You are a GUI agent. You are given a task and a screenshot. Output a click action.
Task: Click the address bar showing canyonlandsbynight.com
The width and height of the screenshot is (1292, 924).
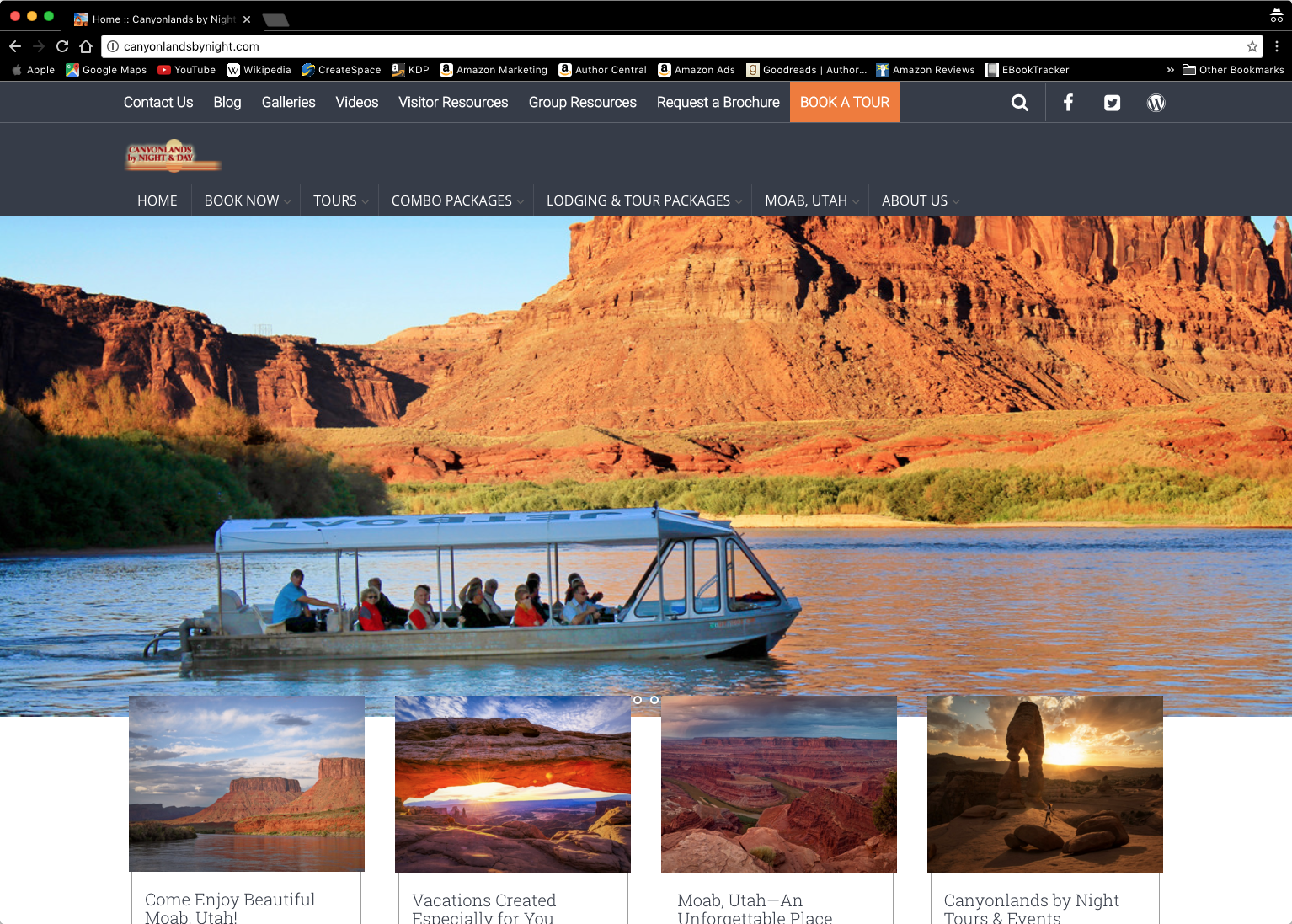(674, 46)
